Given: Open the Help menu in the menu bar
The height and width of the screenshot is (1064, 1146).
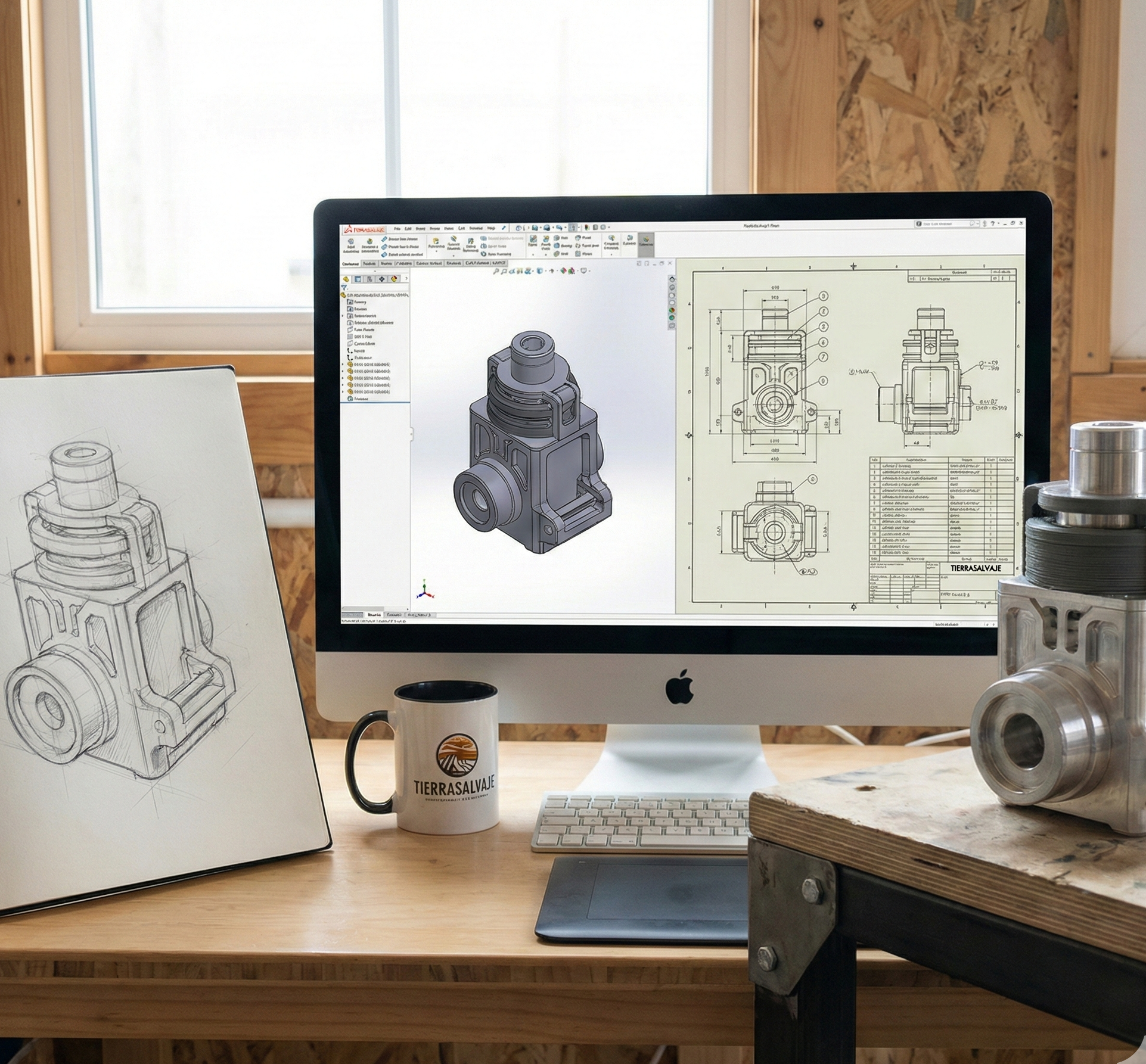Looking at the screenshot, I should point(492,228).
